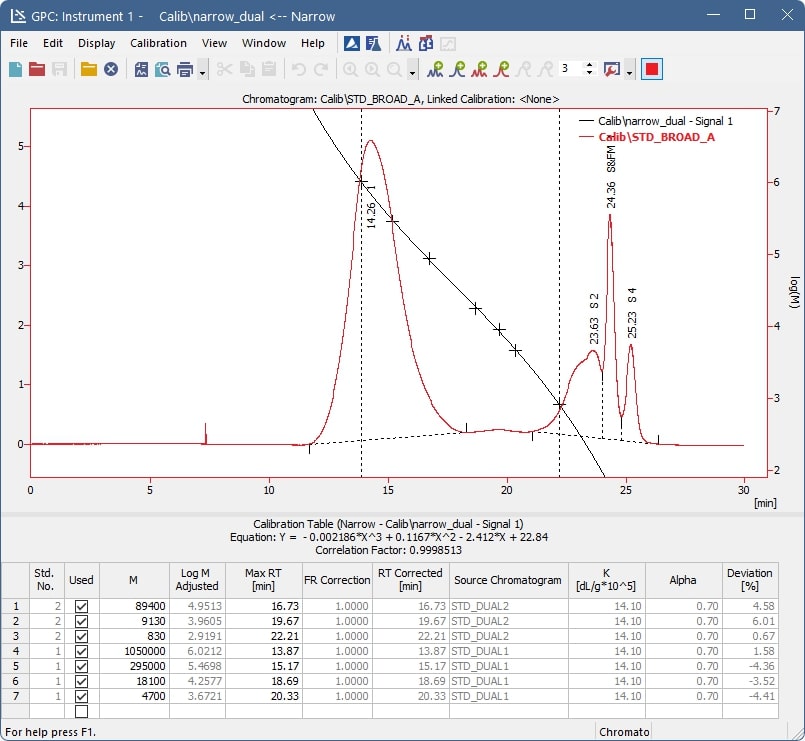Check the empty Used checkbox in the last row
Image resolution: width=805 pixels, height=741 pixels.
tap(81, 710)
